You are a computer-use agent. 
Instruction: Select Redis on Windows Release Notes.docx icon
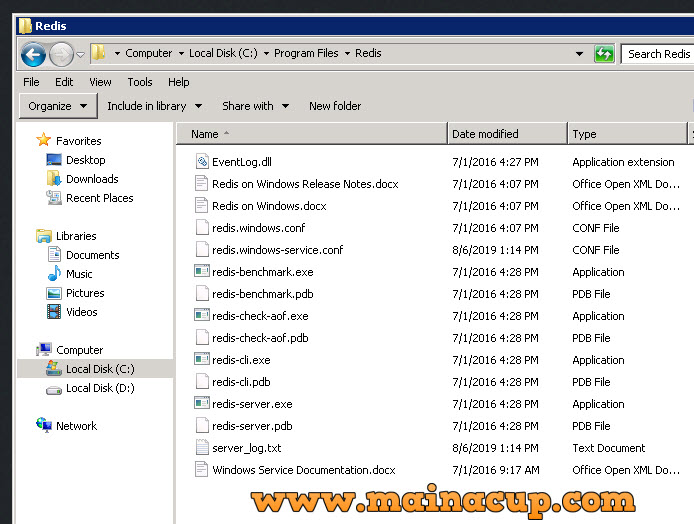click(x=201, y=183)
